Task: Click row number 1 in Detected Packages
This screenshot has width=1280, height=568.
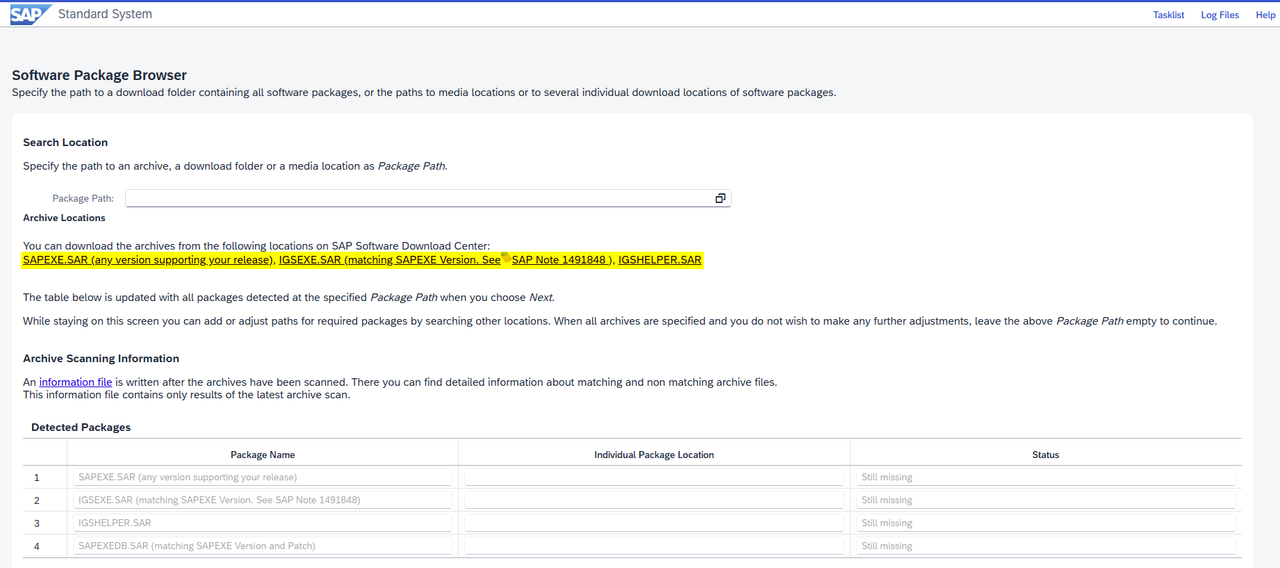Action: pyautogui.click(x=37, y=477)
